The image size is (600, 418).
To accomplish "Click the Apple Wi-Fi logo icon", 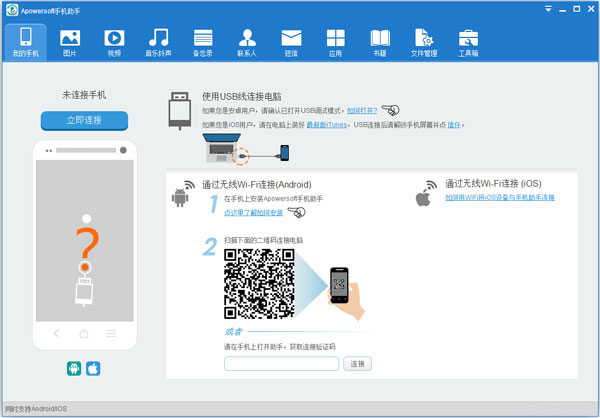I will tap(426, 194).
